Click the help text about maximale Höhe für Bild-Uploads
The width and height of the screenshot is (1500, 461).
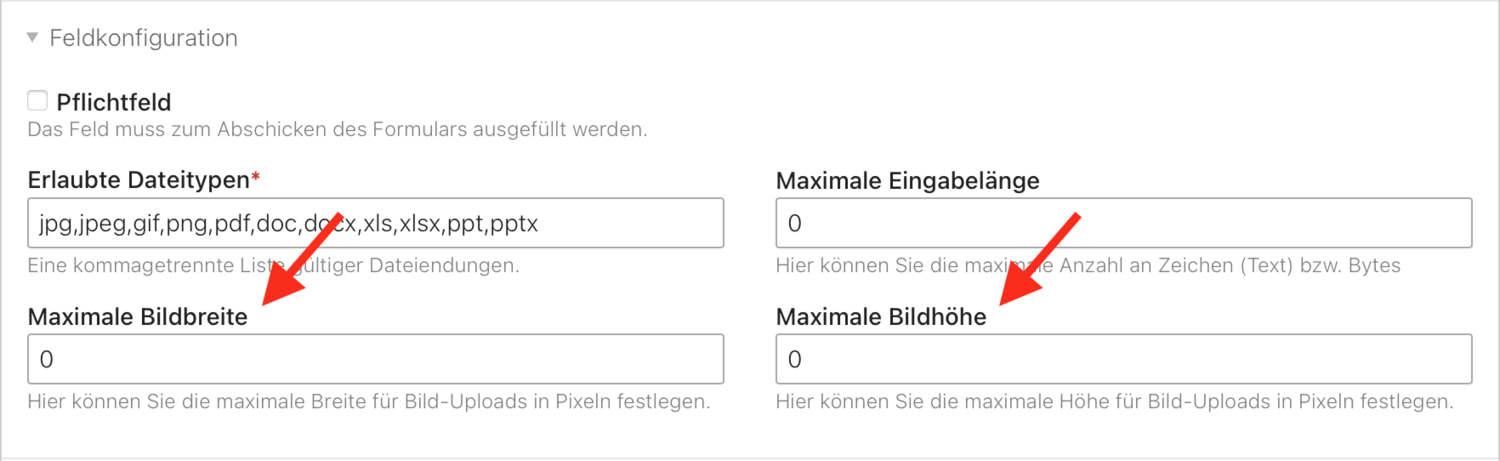click(x=1114, y=402)
